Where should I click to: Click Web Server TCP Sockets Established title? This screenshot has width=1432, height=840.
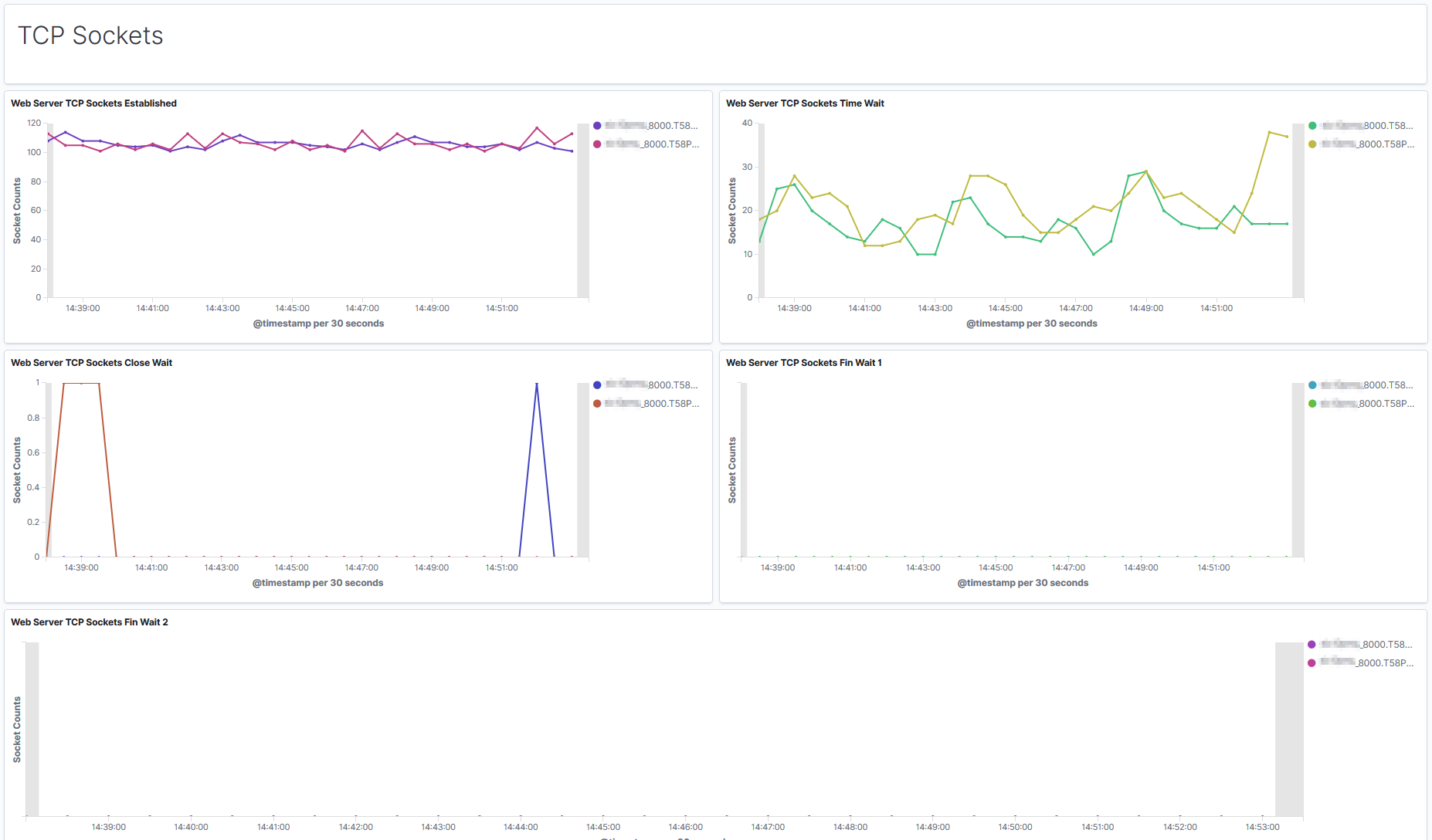click(x=93, y=103)
